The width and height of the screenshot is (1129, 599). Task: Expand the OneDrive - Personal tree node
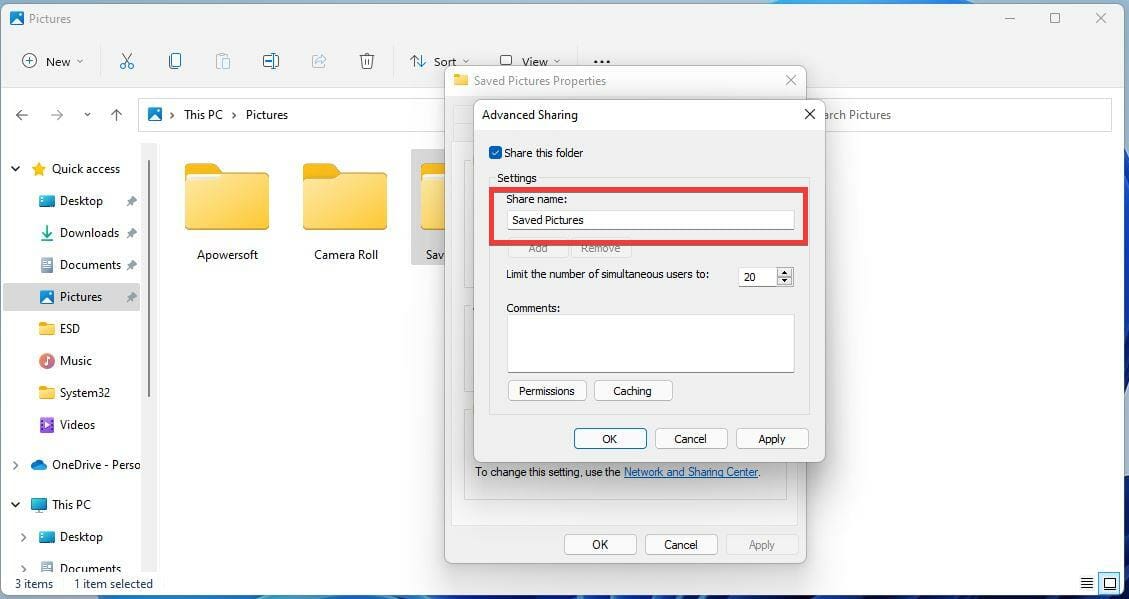(15, 465)
